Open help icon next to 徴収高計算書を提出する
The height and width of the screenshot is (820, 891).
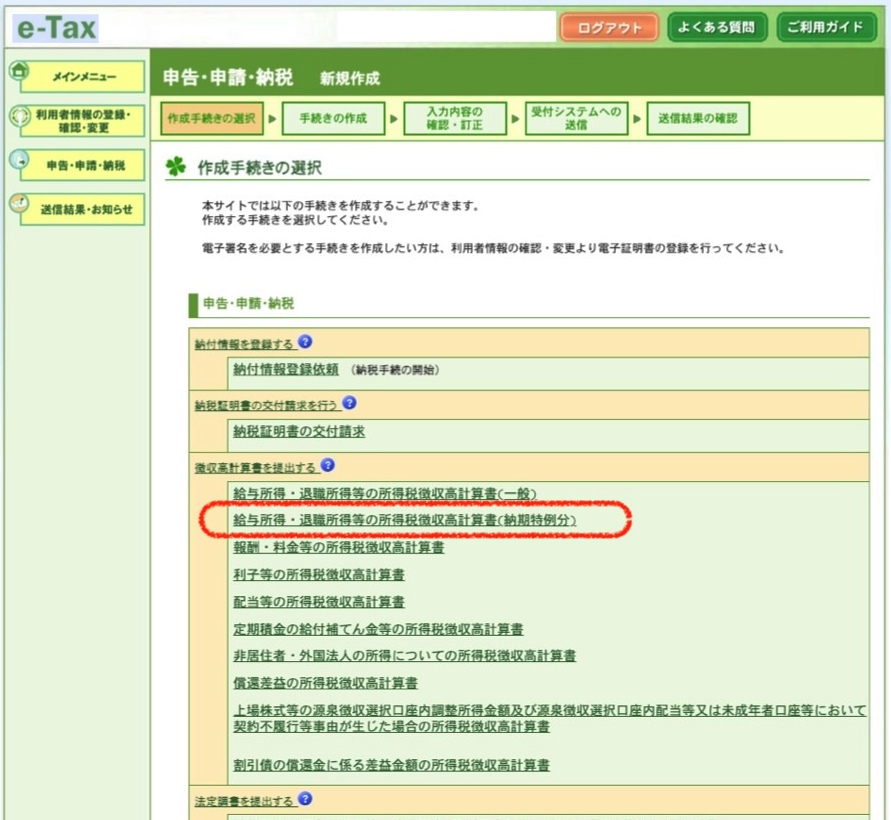click(327, 465)
